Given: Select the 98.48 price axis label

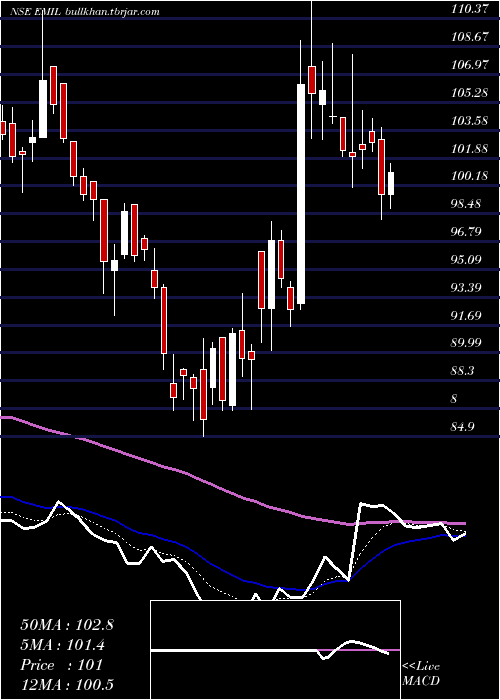Looking at the screenshot, I should [x=466, y=204].
